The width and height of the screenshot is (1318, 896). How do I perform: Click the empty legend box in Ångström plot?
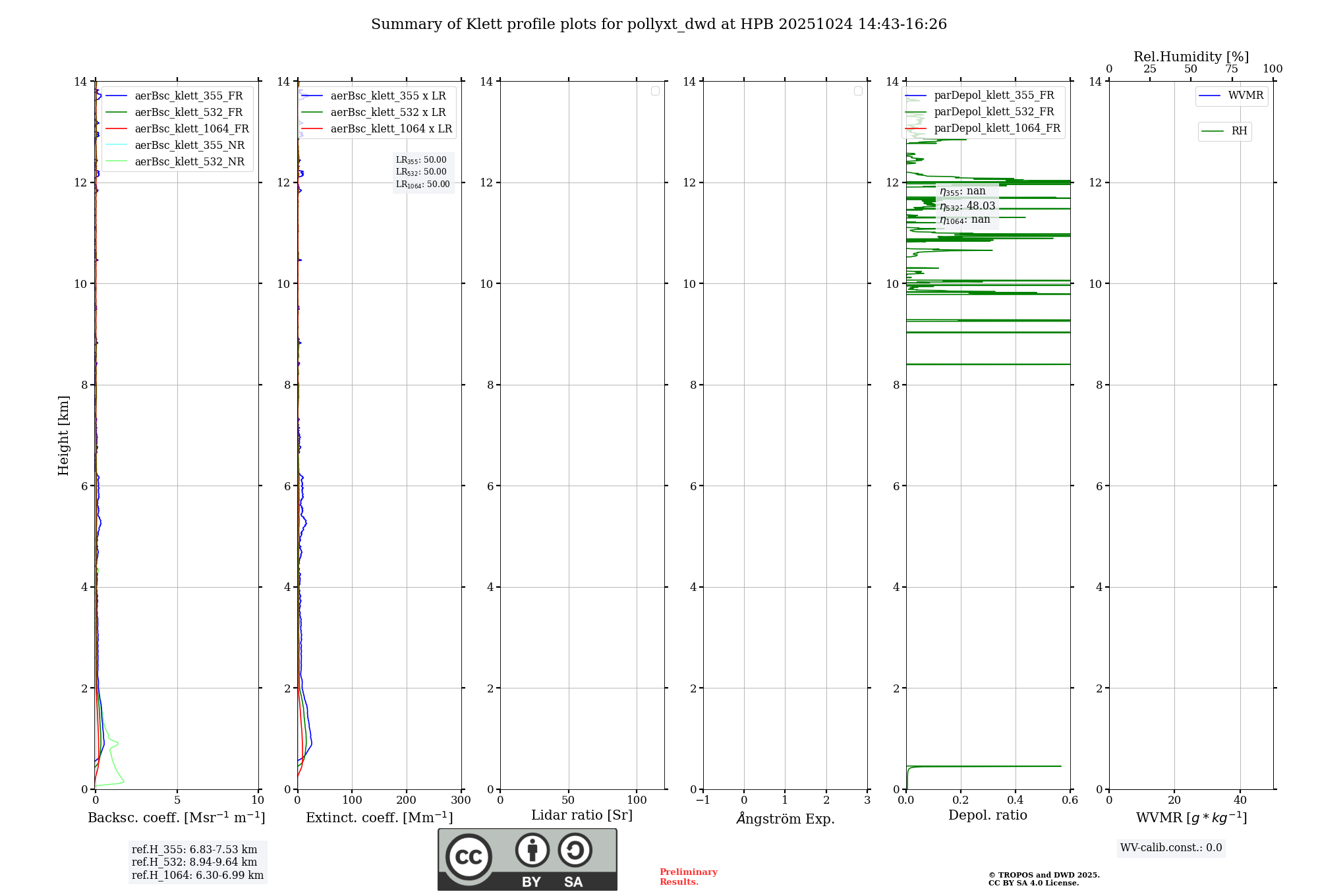click(x=858, y=91)
